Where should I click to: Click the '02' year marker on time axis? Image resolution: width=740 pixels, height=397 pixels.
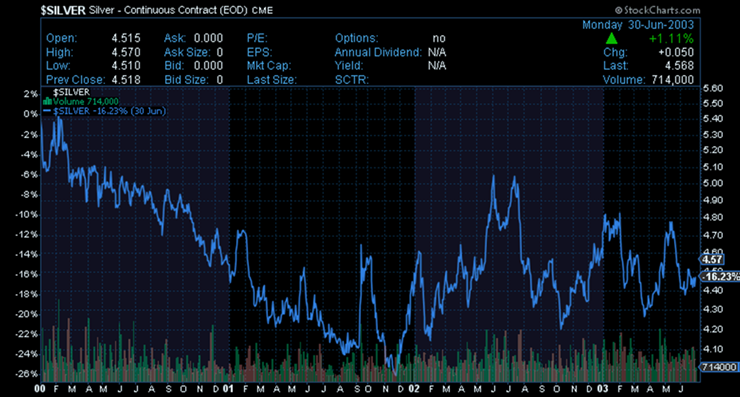(414, 389)
